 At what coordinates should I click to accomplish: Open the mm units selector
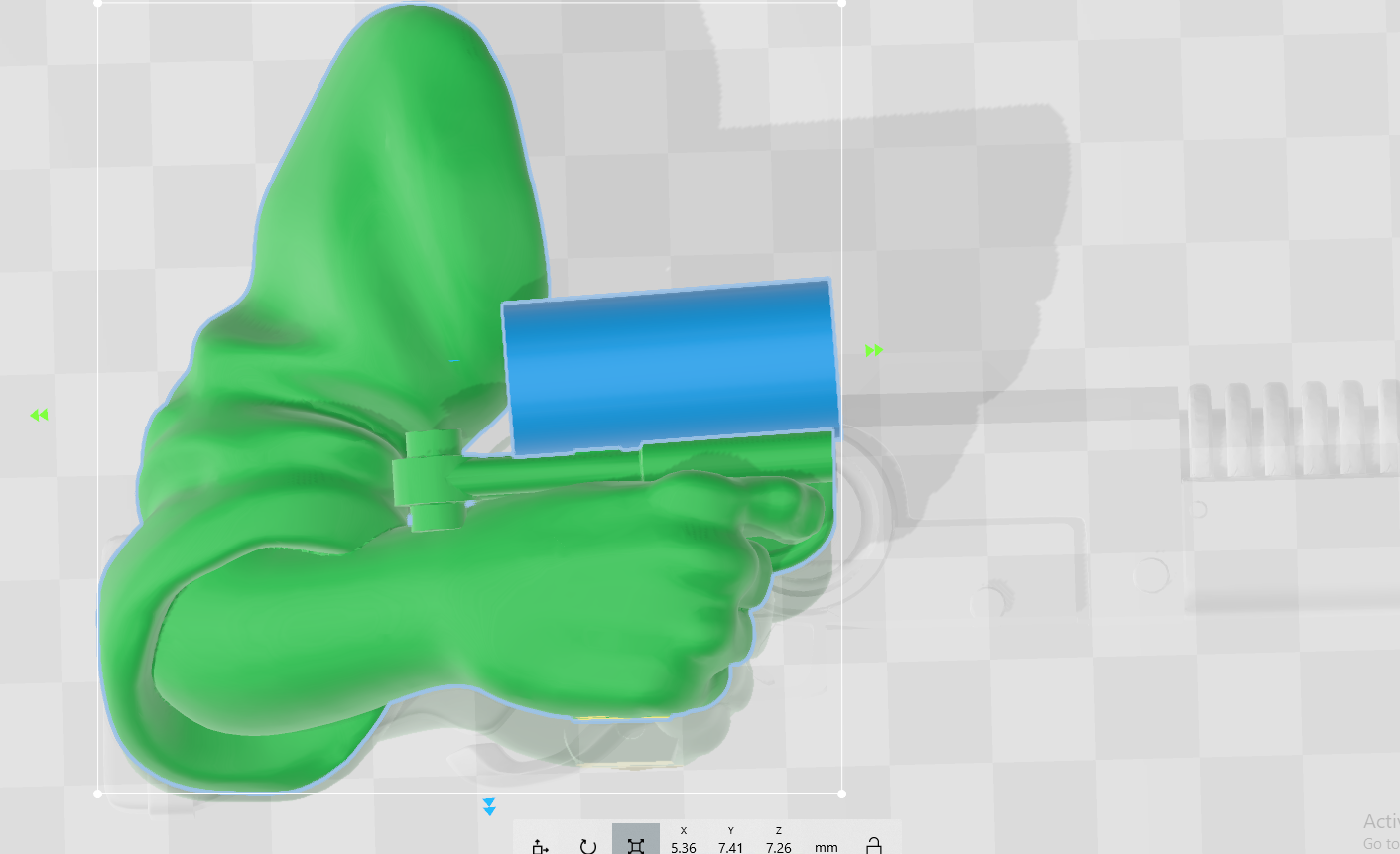[x=826, y=847]
